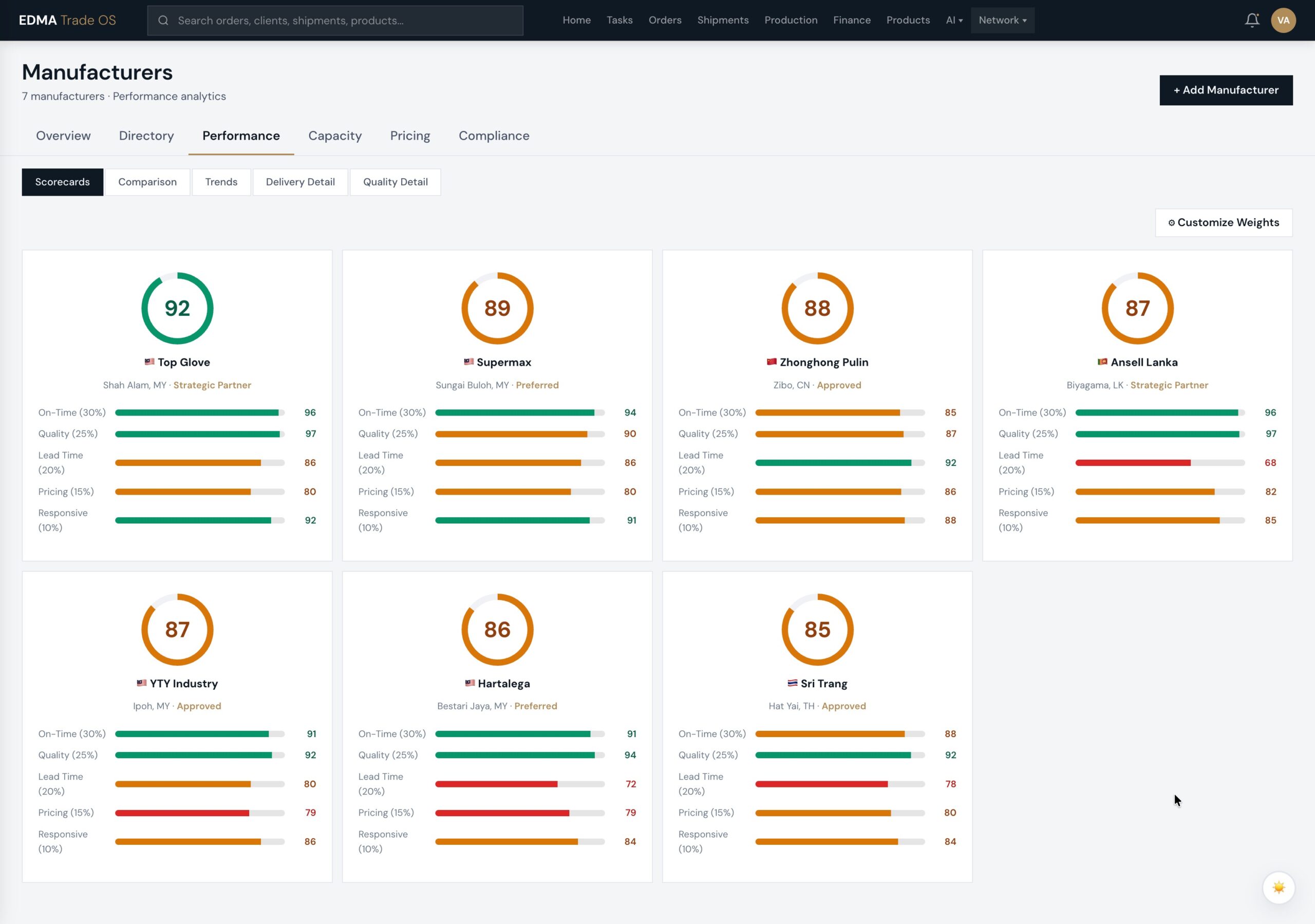Screen dimensions: 1315x924
Task: Open the VA user avatar menu
Action: coord(1283,20)
